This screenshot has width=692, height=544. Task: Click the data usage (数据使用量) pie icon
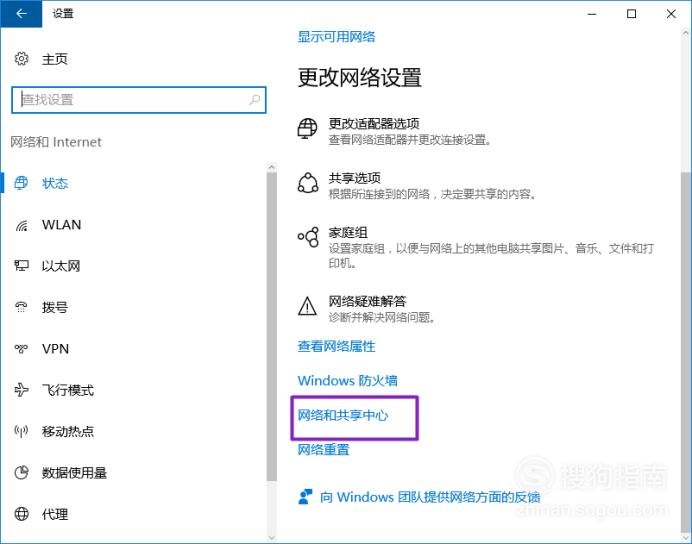pyautogui.click(x=21, y=473)
